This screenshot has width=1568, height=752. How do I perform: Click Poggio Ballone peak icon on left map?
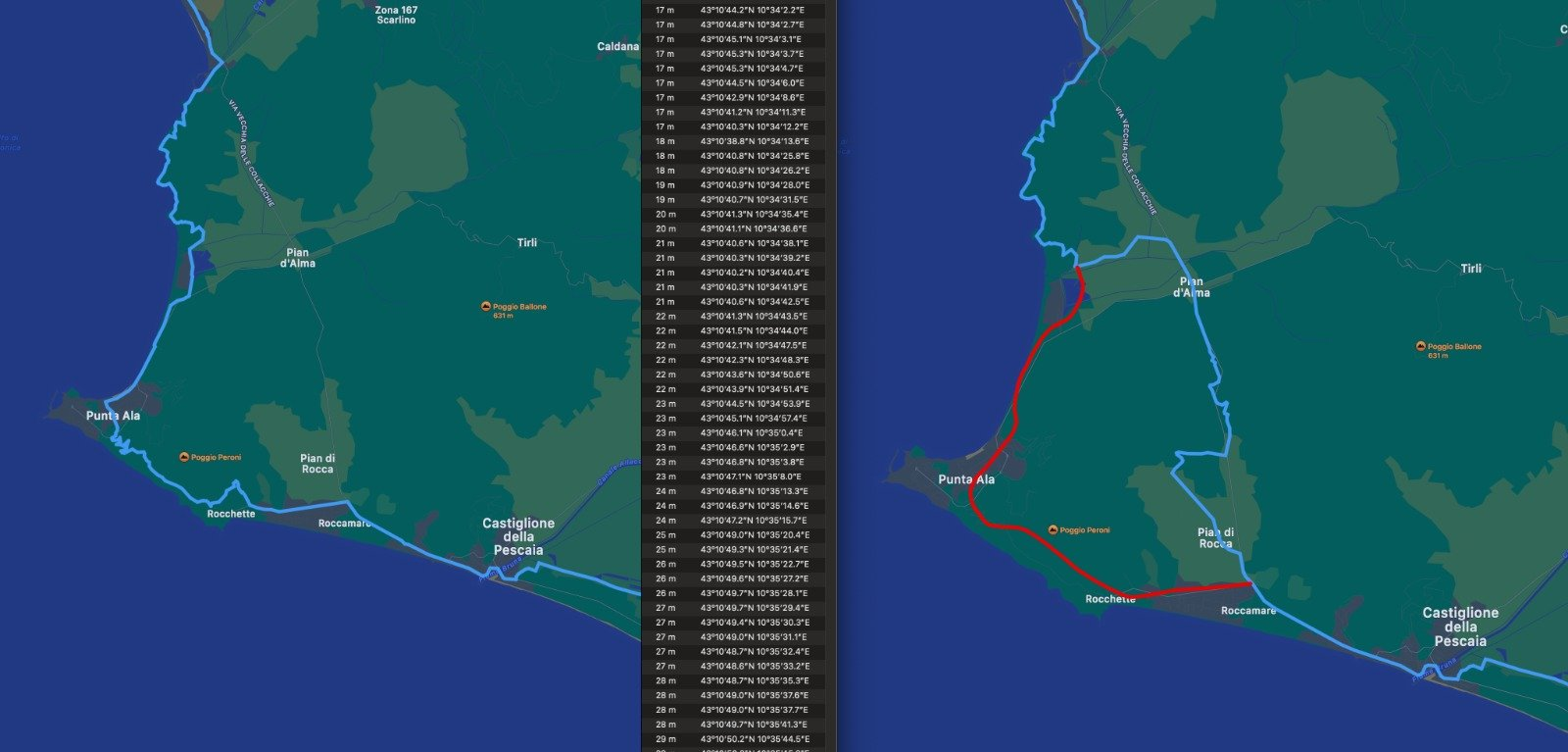pyautogui.click(x=485, y=307)
